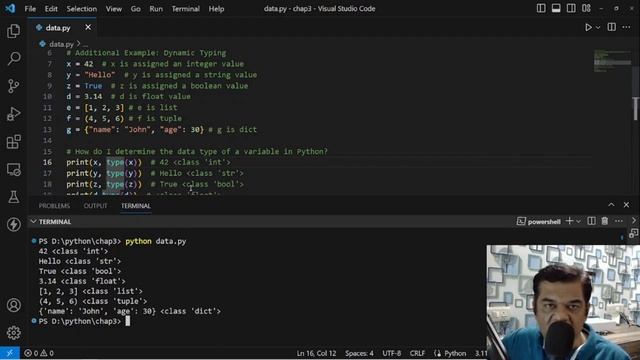640x360 pixels.
Task: Switch to the TERMINAL panel tab
Action: pyautogui.click(x=136, y=206)
